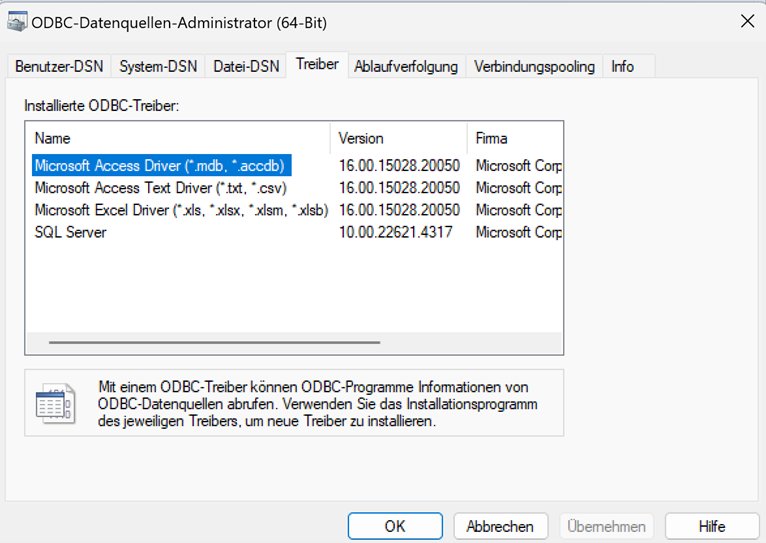Screen dimensions: 766x543
Task: Close the ODBC administrator window
Action: 746,21
